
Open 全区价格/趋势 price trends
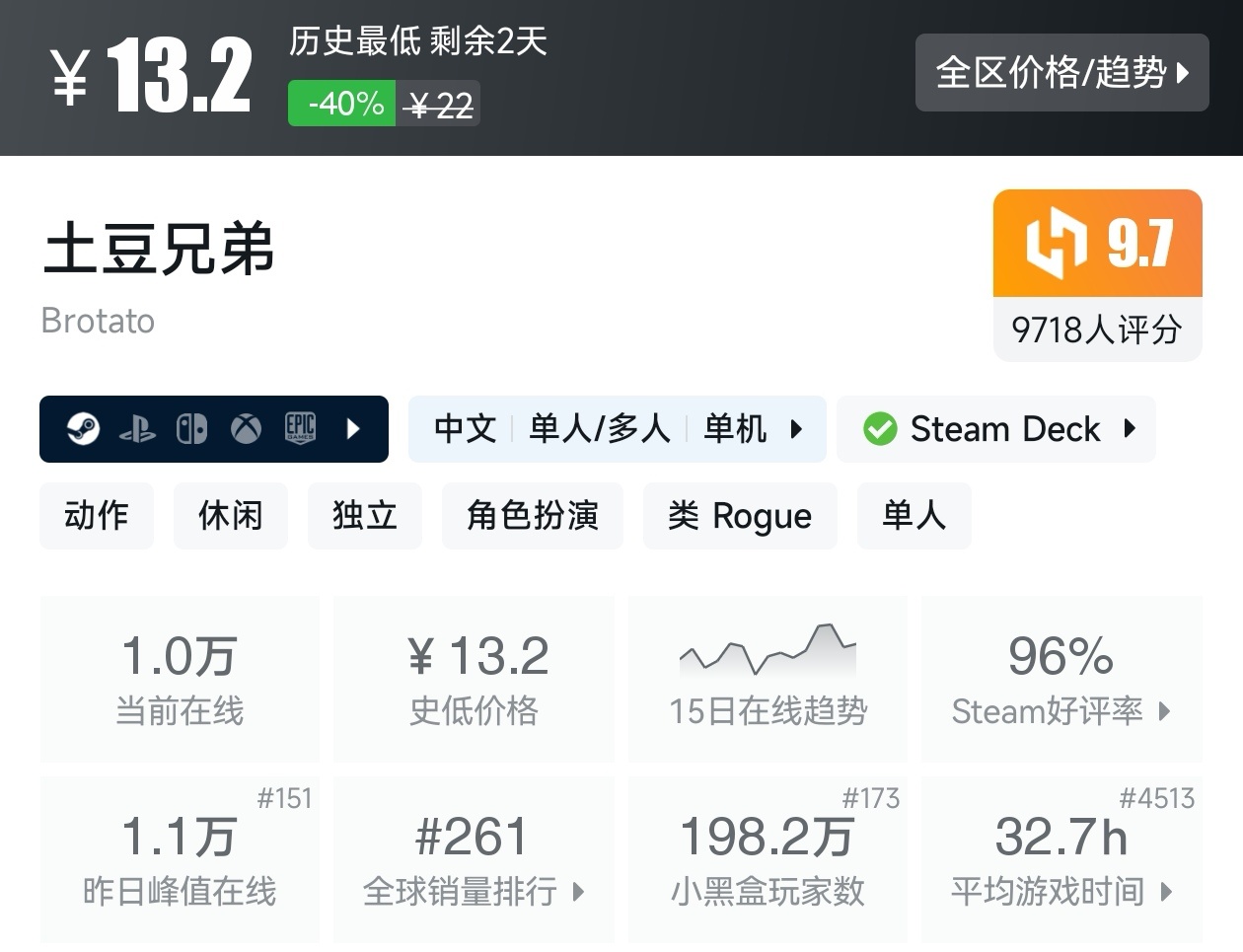[1061, 72]
